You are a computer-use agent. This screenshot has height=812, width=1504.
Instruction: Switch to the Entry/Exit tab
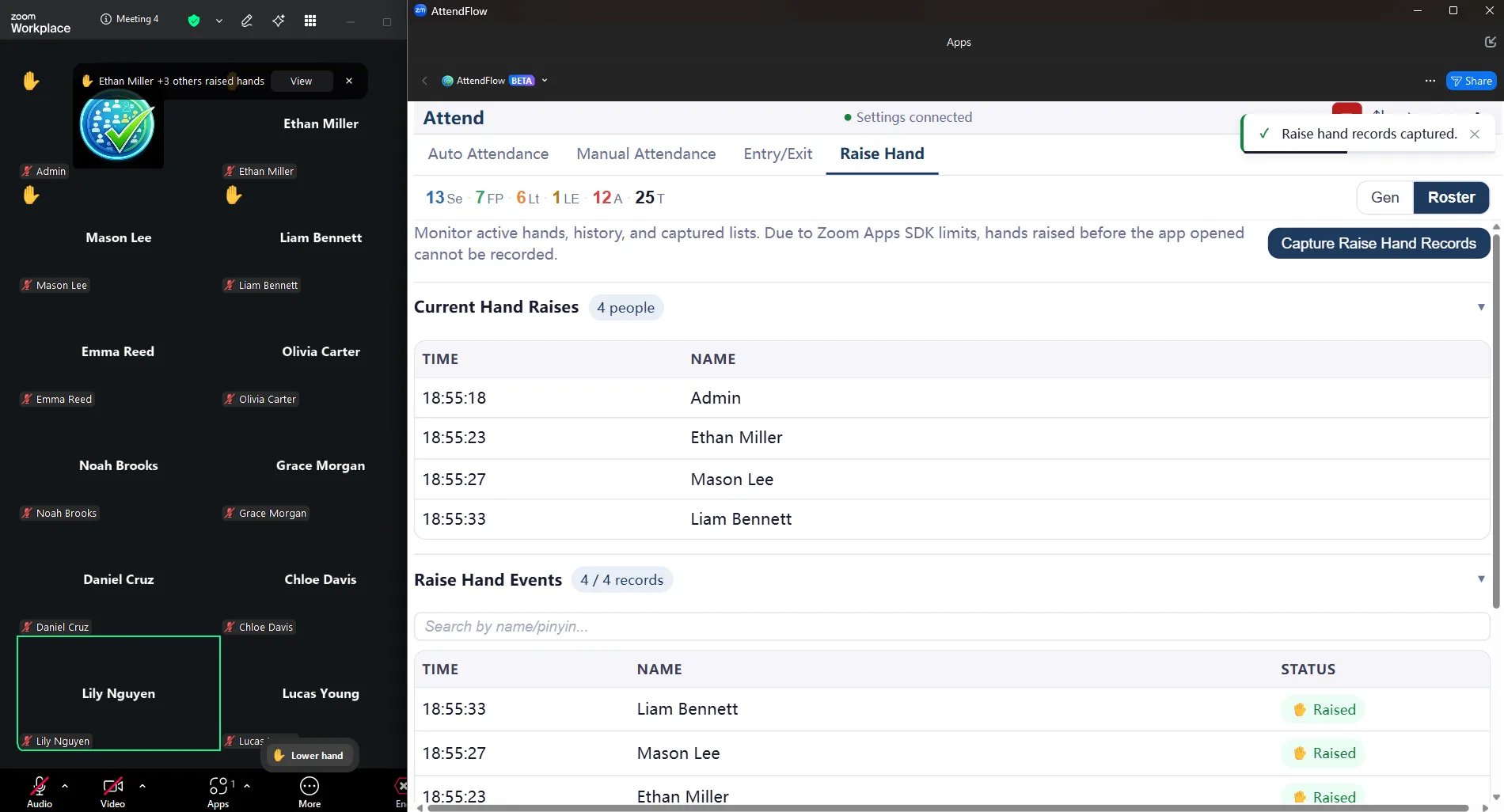pos(777,154)
